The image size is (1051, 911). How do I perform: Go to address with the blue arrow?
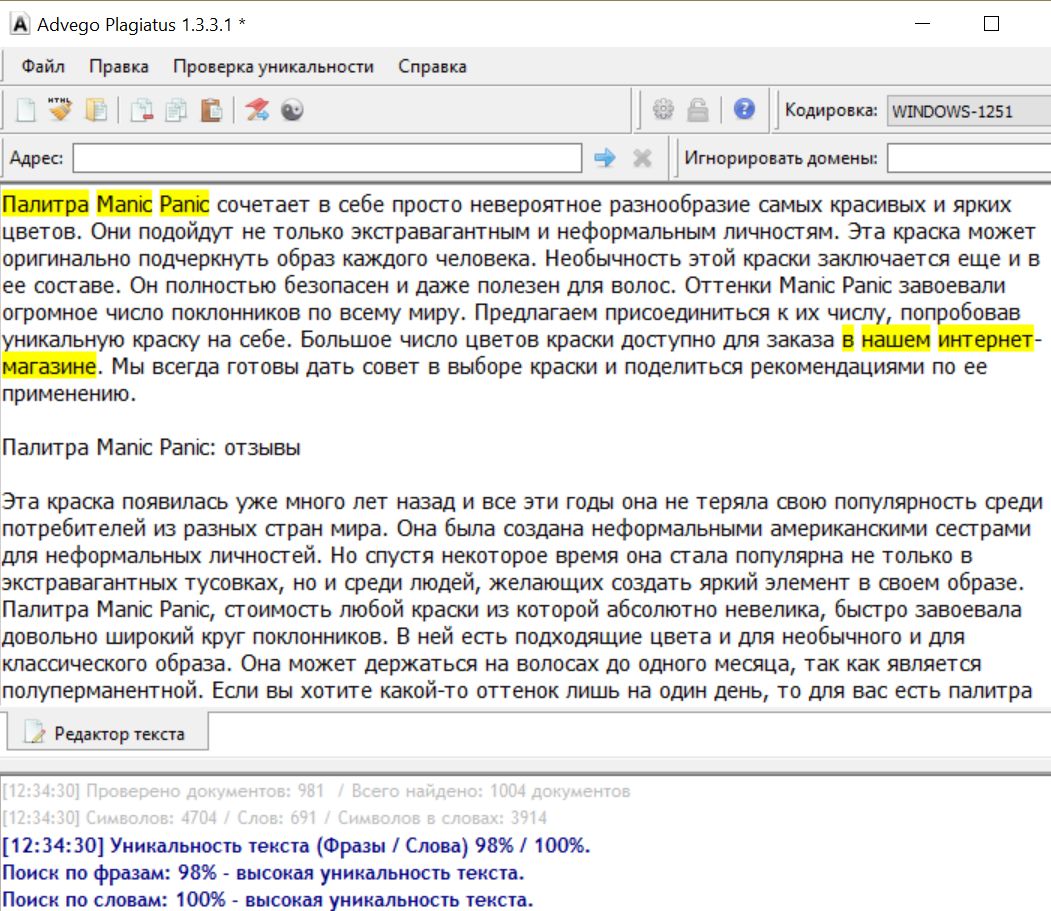point(605,158)
